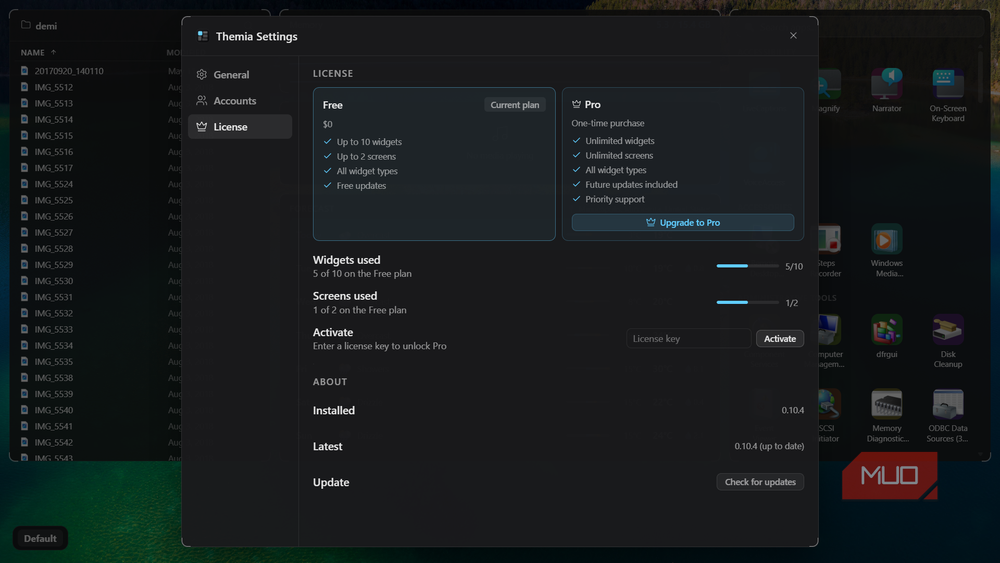Click the Latest 0.10.4 (up to date) text
Screen dimensions: 1000x563
769,446
